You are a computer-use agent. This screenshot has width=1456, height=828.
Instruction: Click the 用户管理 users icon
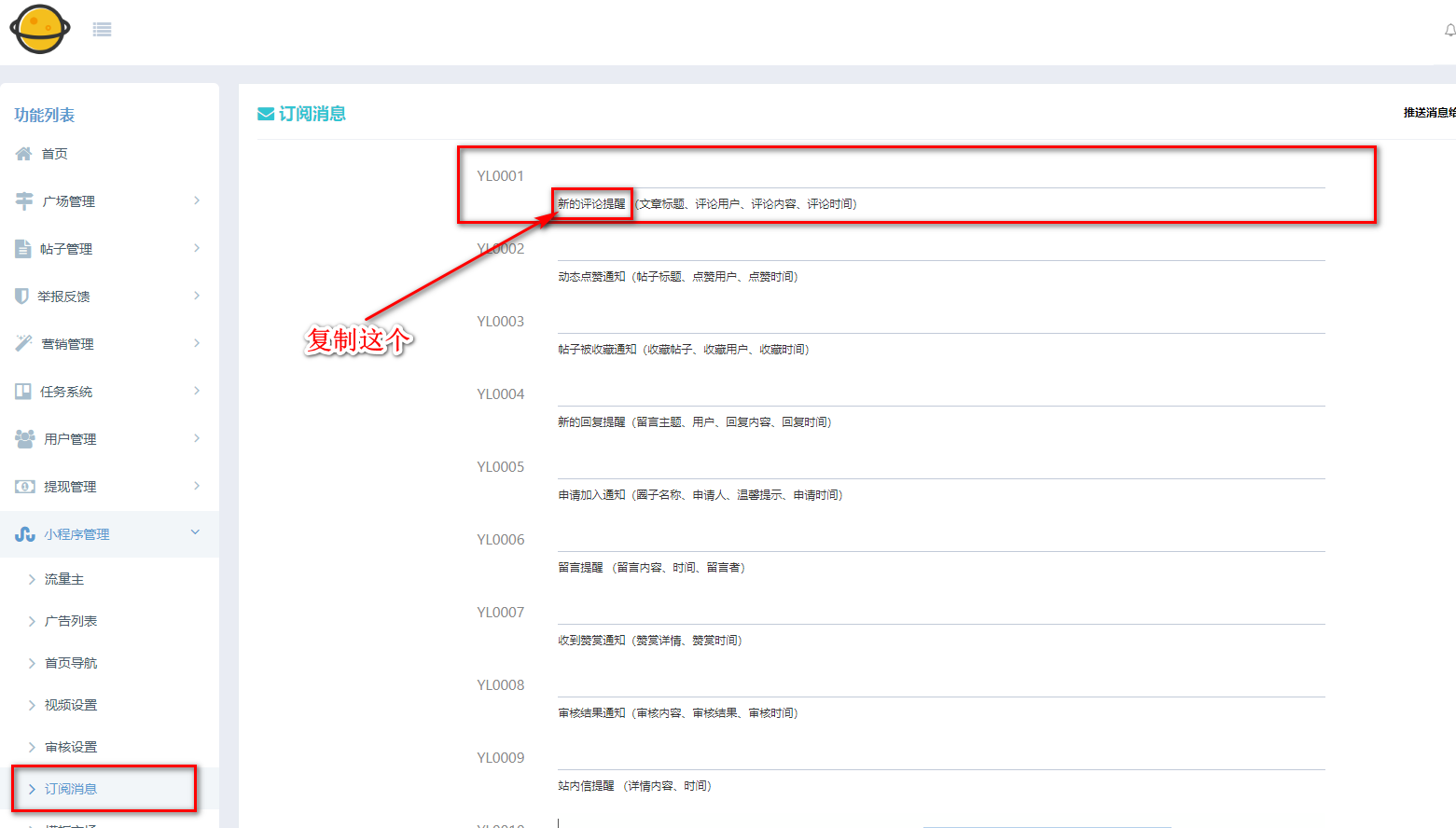click(x=25, y=438)
